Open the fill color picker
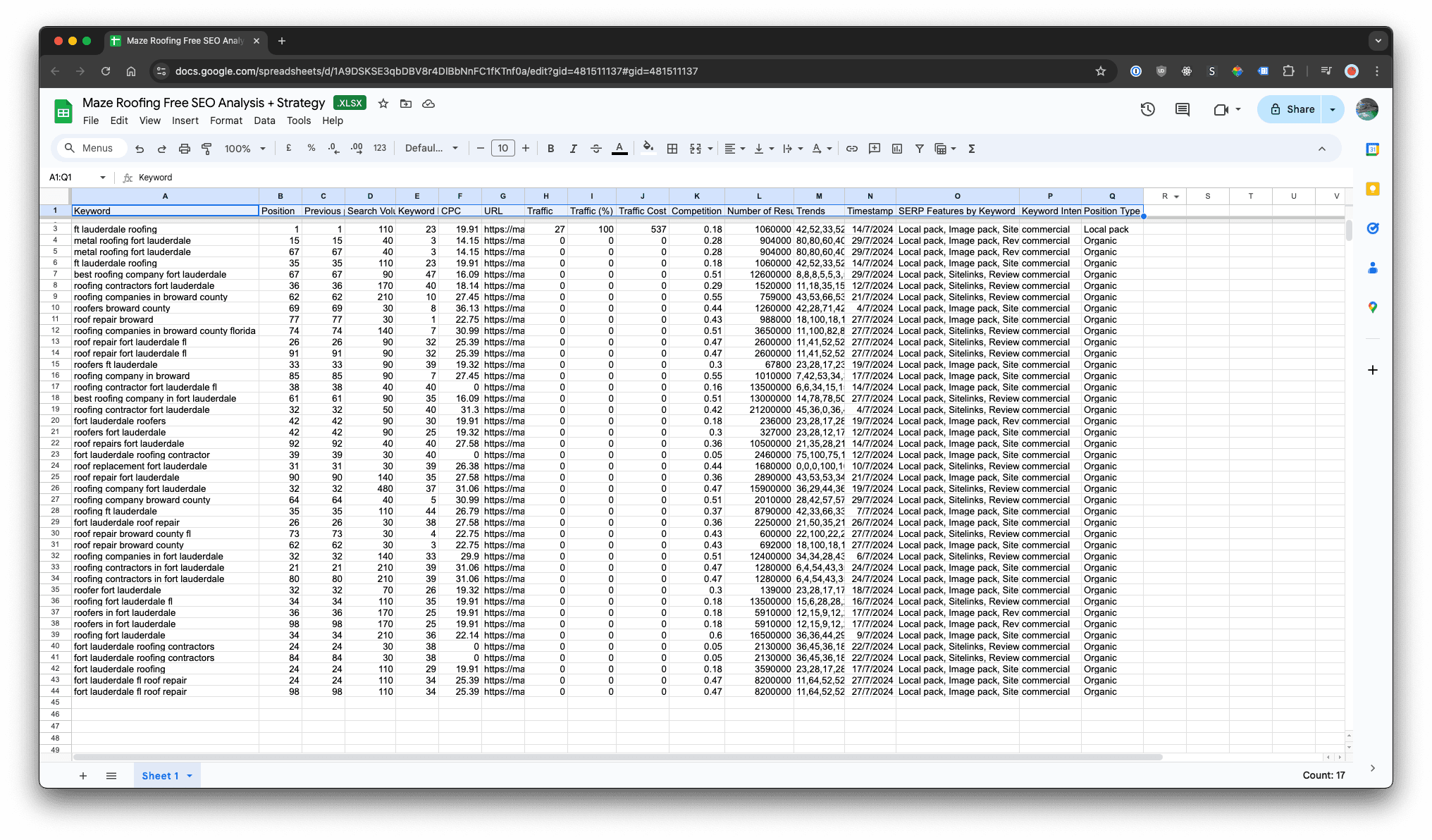Viewport: 1432px width, 840px height. (648, 149)
